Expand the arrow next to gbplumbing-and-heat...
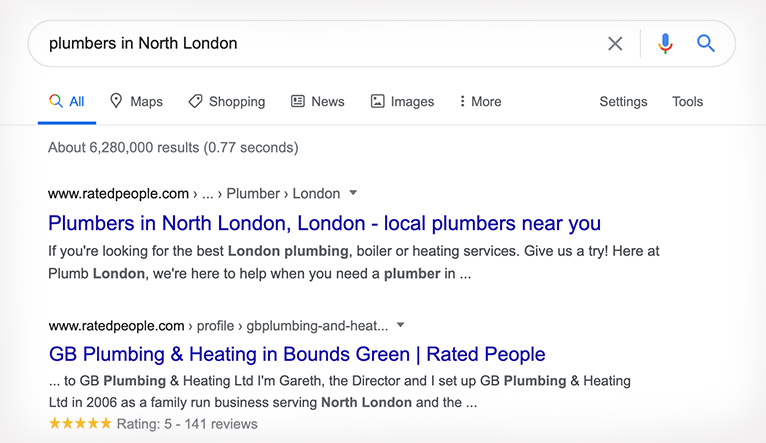 401,325
